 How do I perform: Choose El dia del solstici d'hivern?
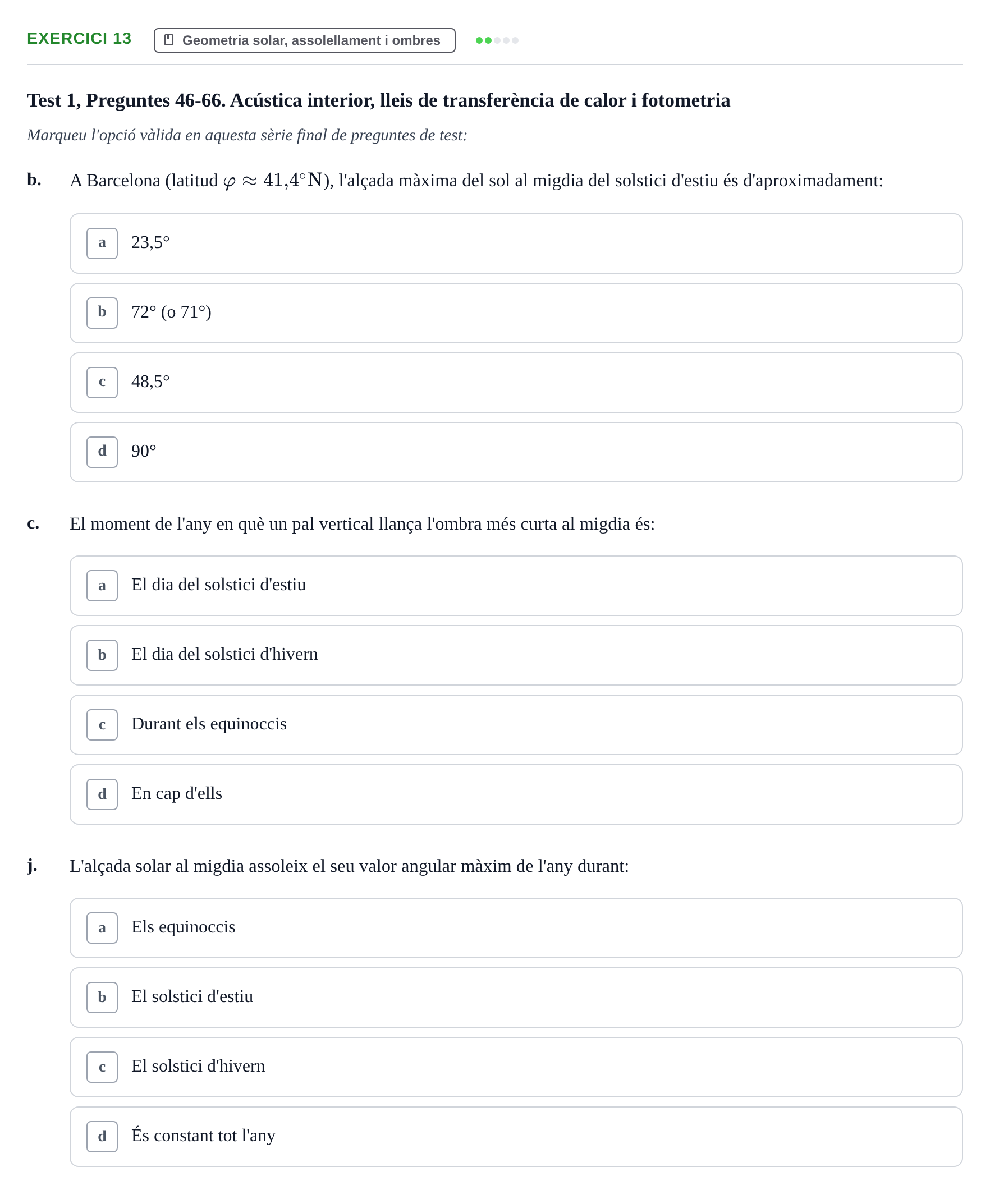tap(516, 655)
